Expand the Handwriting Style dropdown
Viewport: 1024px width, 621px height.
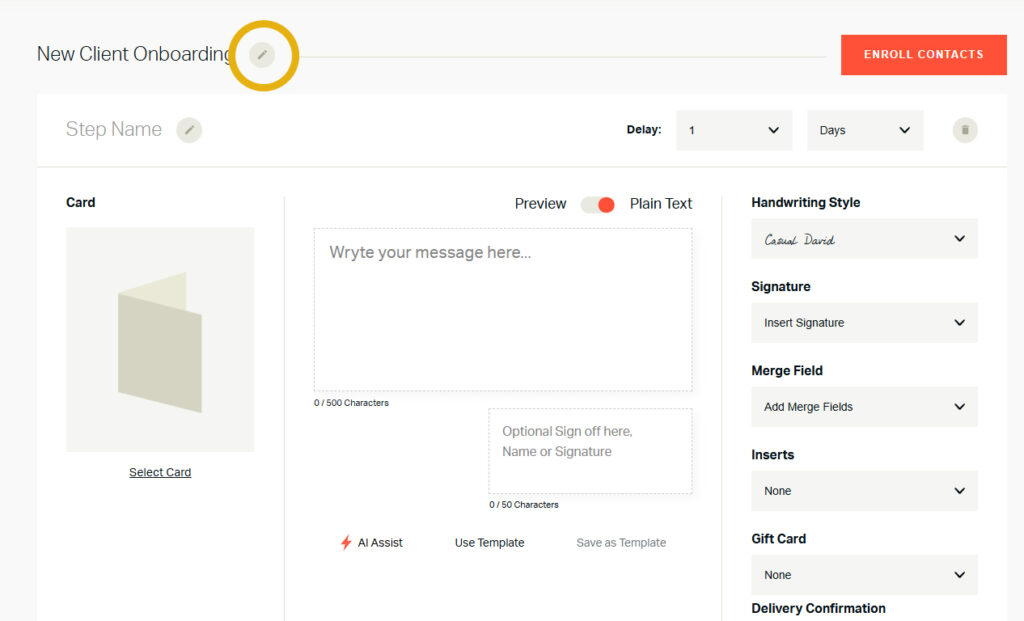tap(864, 239)
